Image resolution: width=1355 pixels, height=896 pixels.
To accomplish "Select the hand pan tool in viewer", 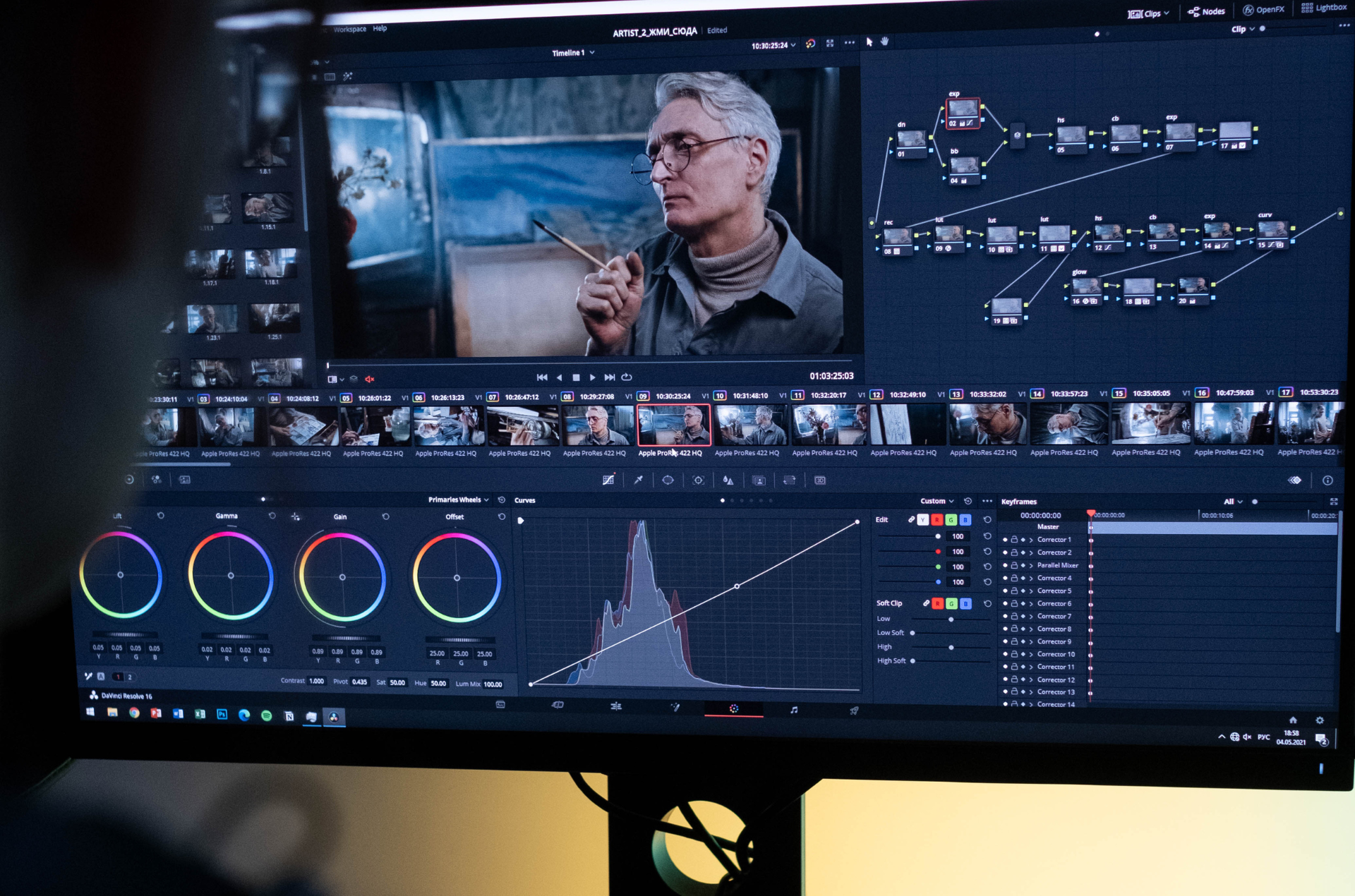I will pyautogui.click(x=884, y=42).
